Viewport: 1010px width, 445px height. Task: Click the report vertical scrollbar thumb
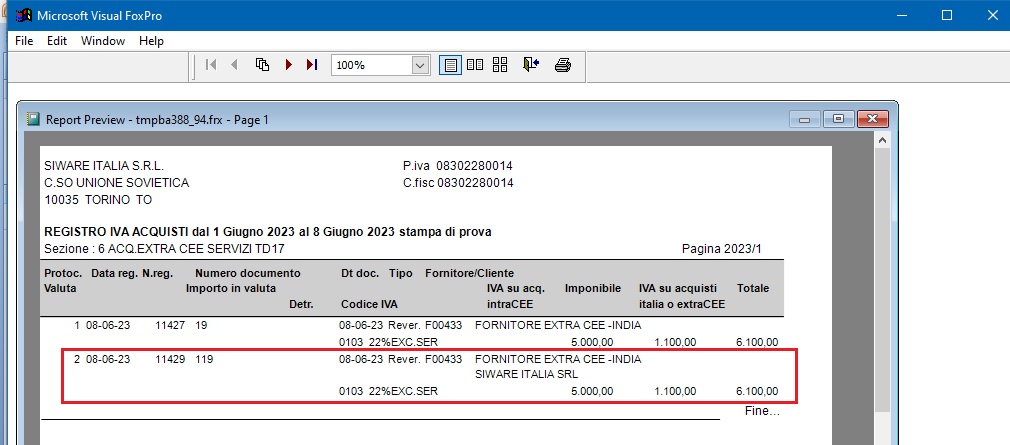(x=882, y=280)
